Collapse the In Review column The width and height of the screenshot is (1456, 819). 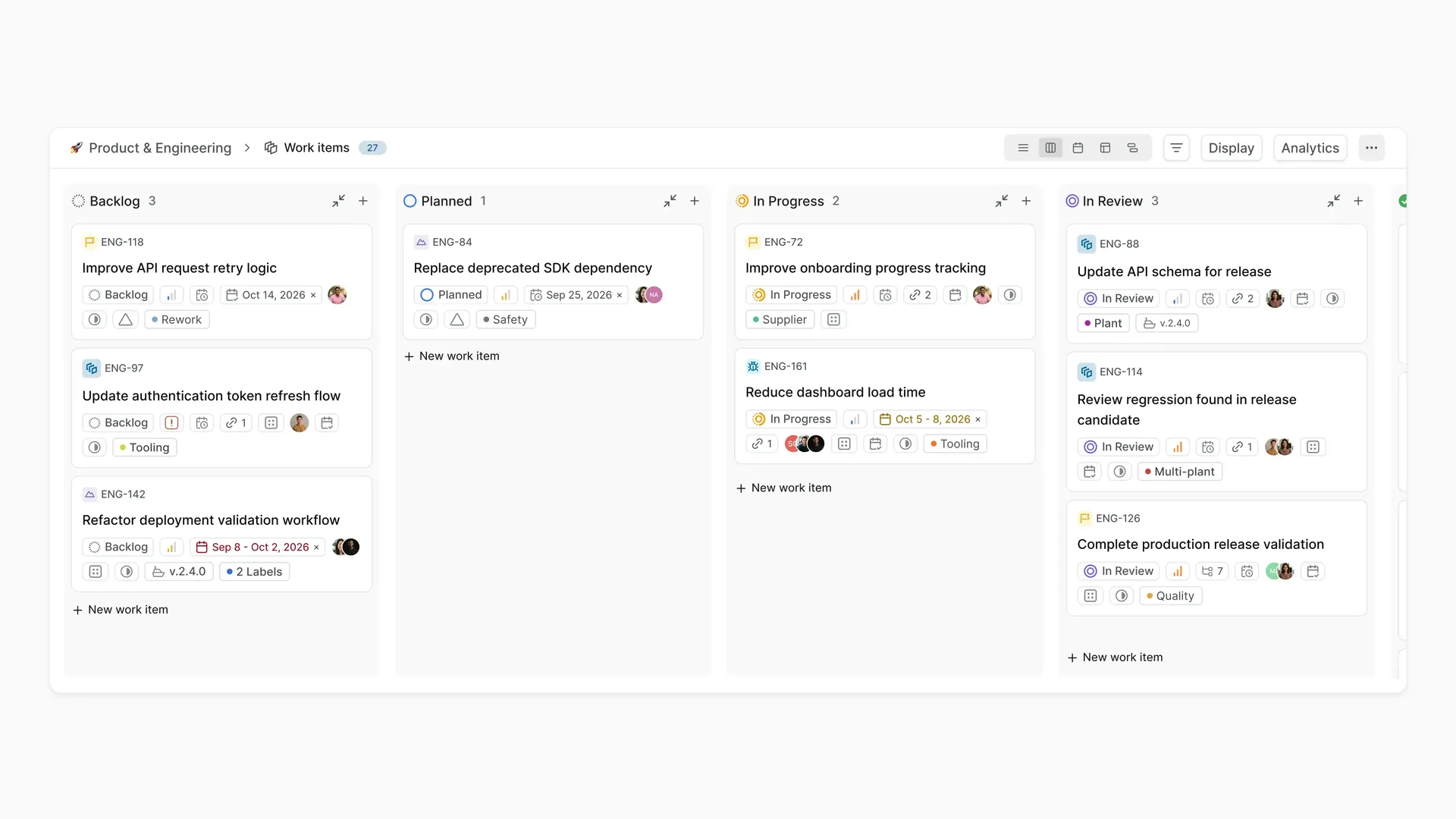(x=1333, y=201)
